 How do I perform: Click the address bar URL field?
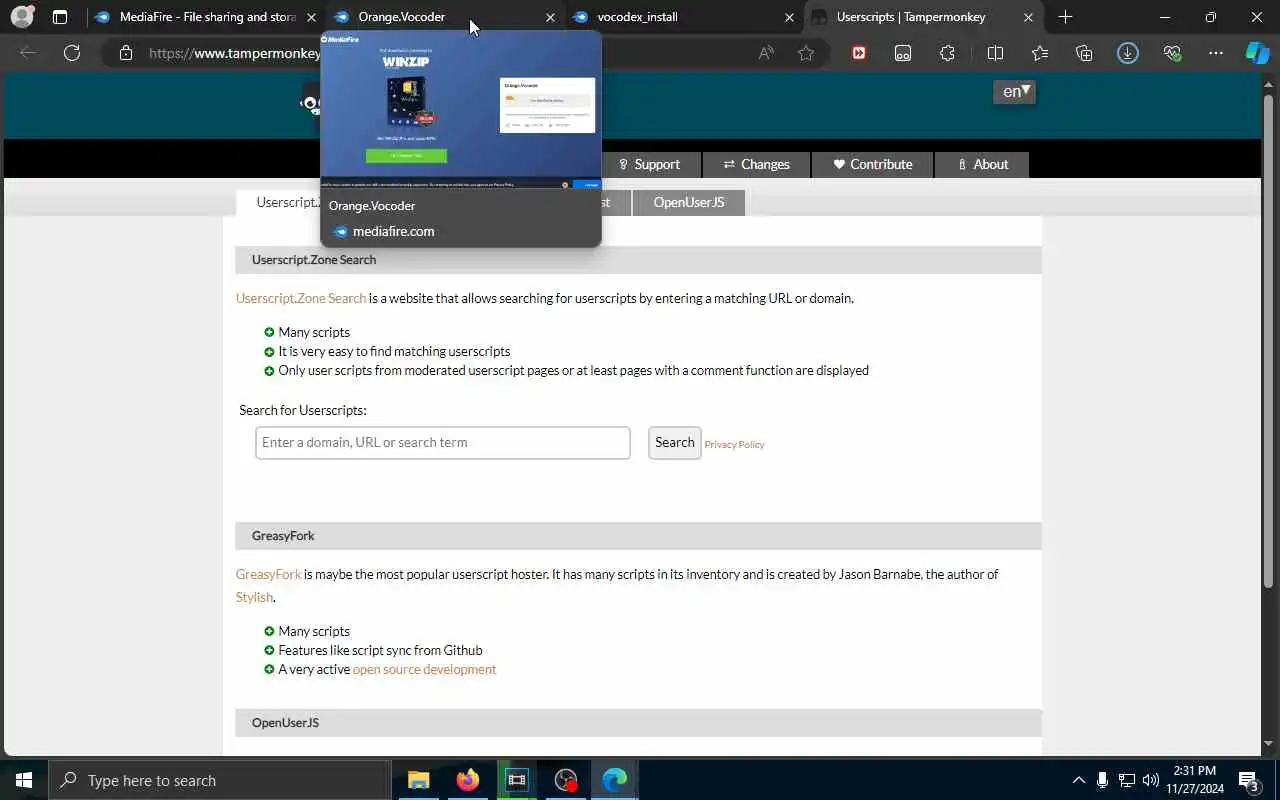[234, 53]
